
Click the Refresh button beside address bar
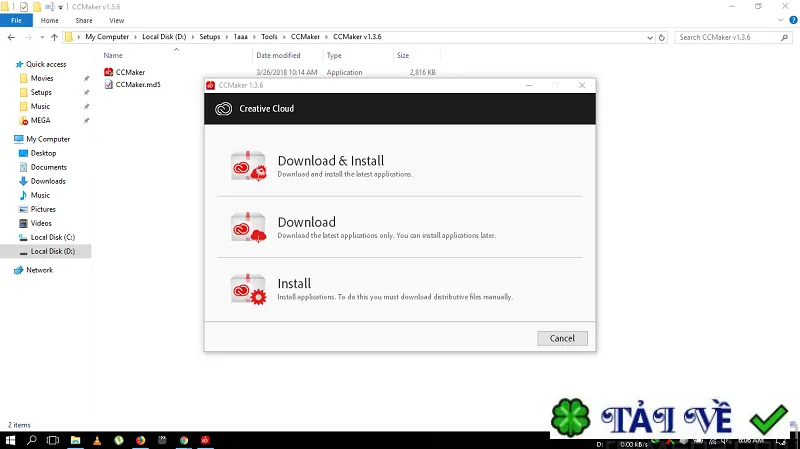(662, 37)
